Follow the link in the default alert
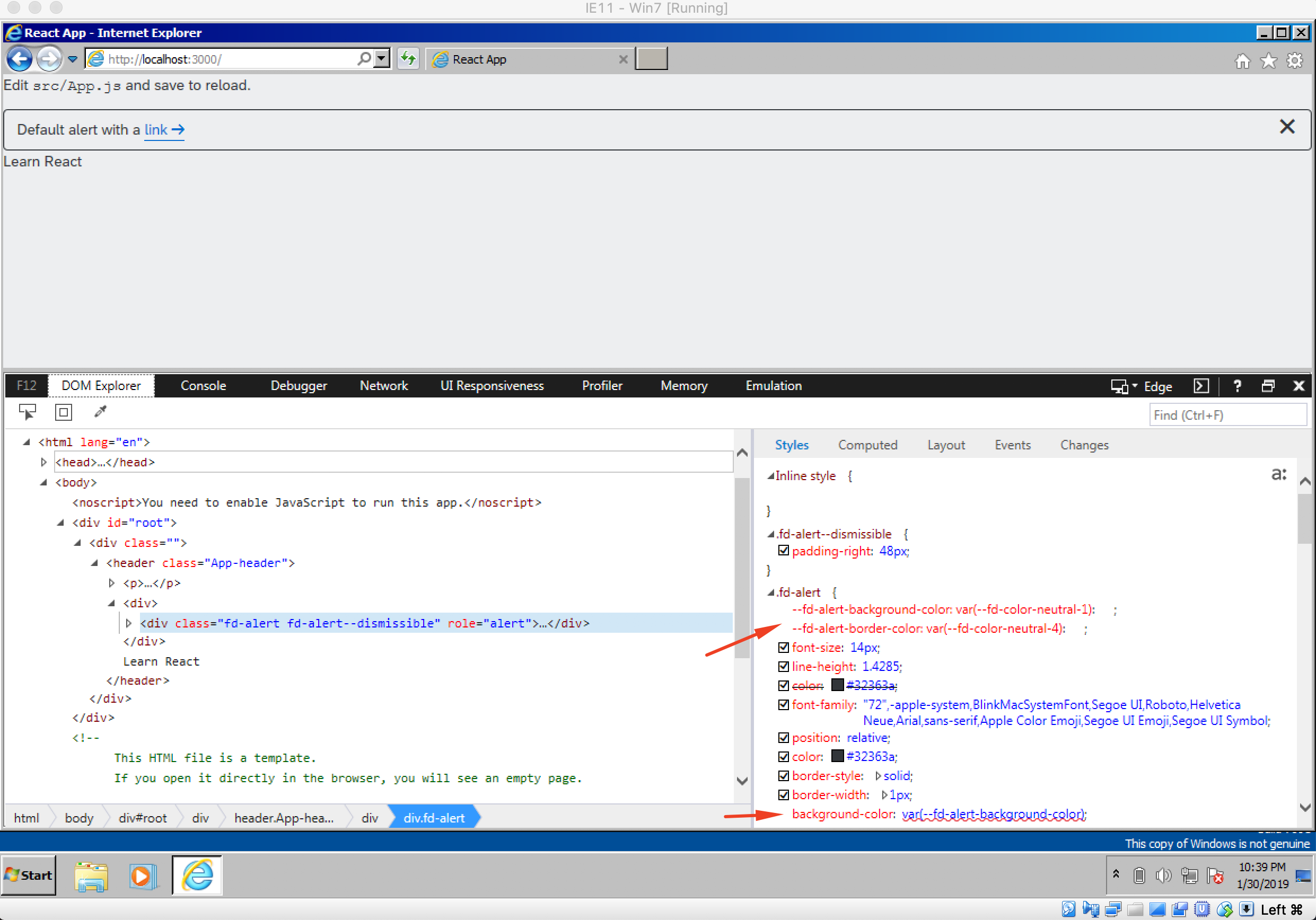1316x920 pixels. [155, 129]
